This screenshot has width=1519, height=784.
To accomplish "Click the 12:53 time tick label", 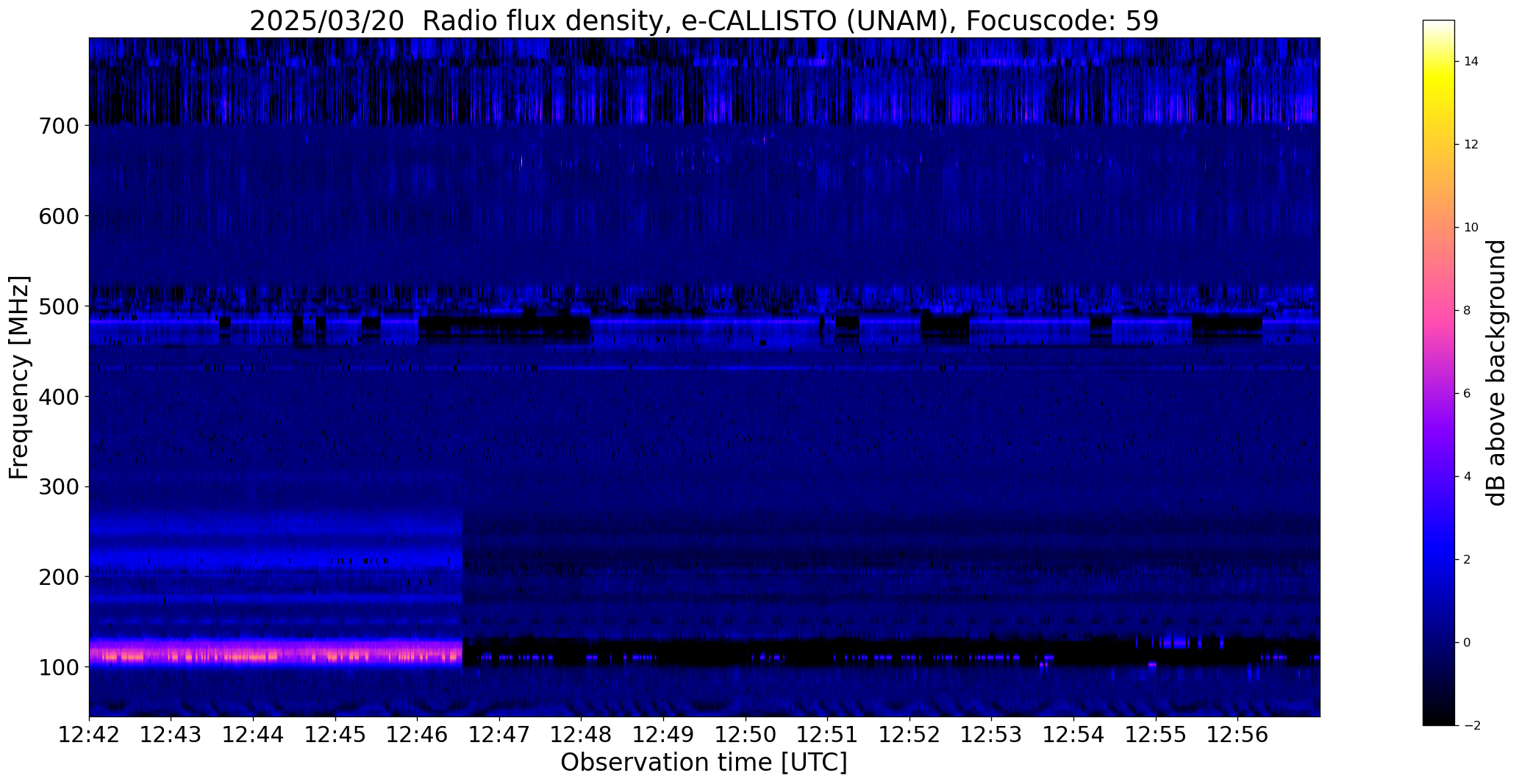I will coord(992,734).
